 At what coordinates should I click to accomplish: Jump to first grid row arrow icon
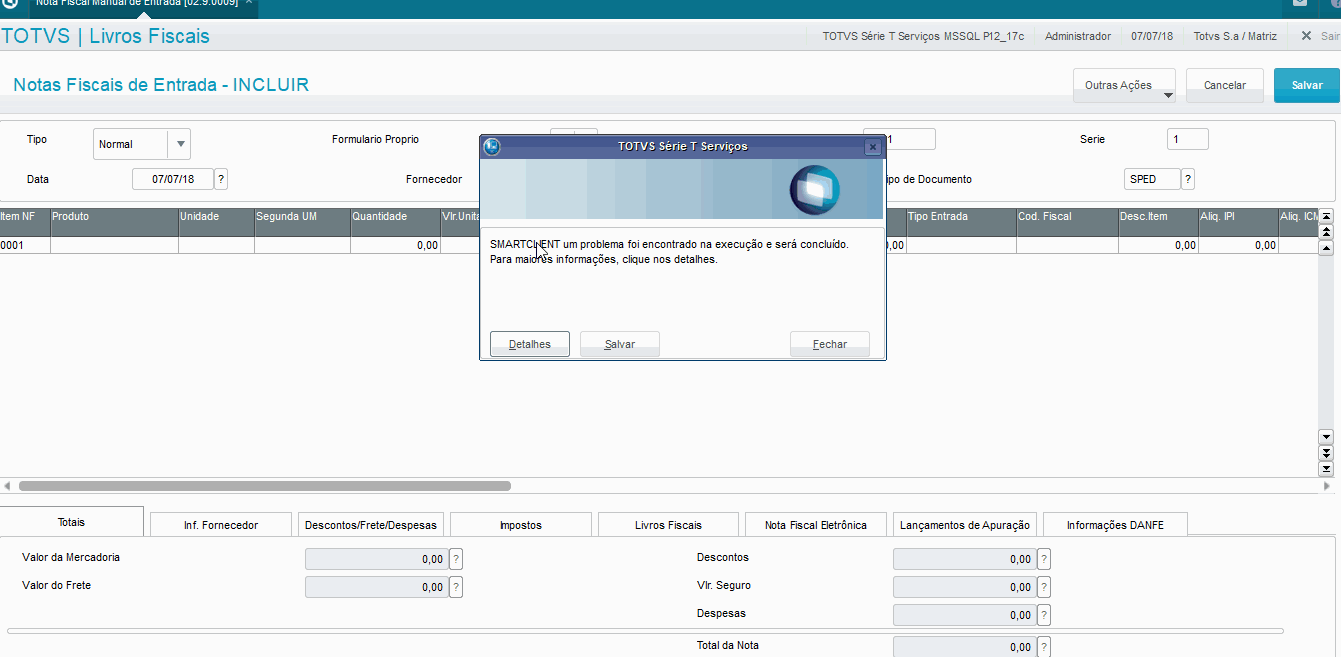pos(1326,216)
